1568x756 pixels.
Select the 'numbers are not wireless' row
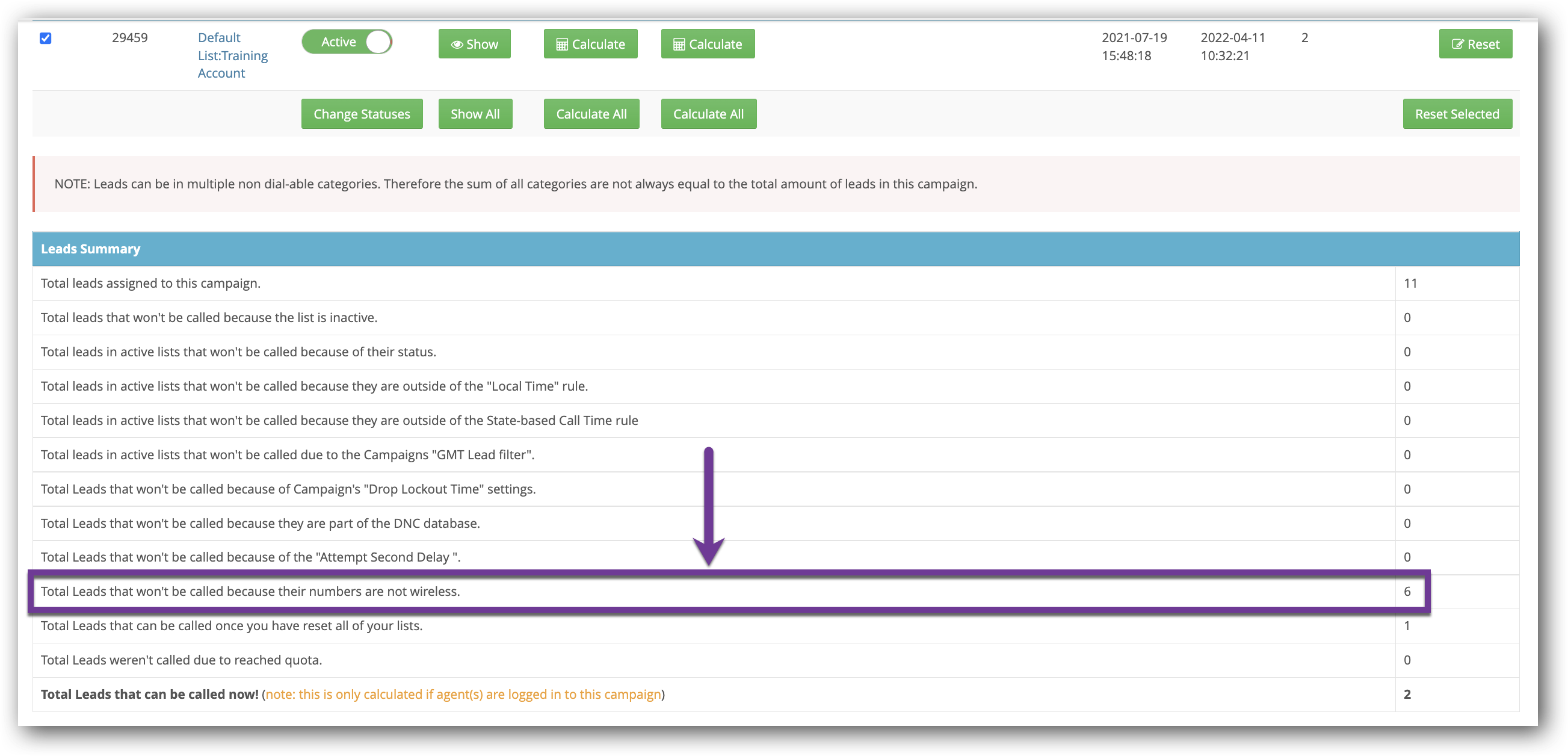point(250,591)
